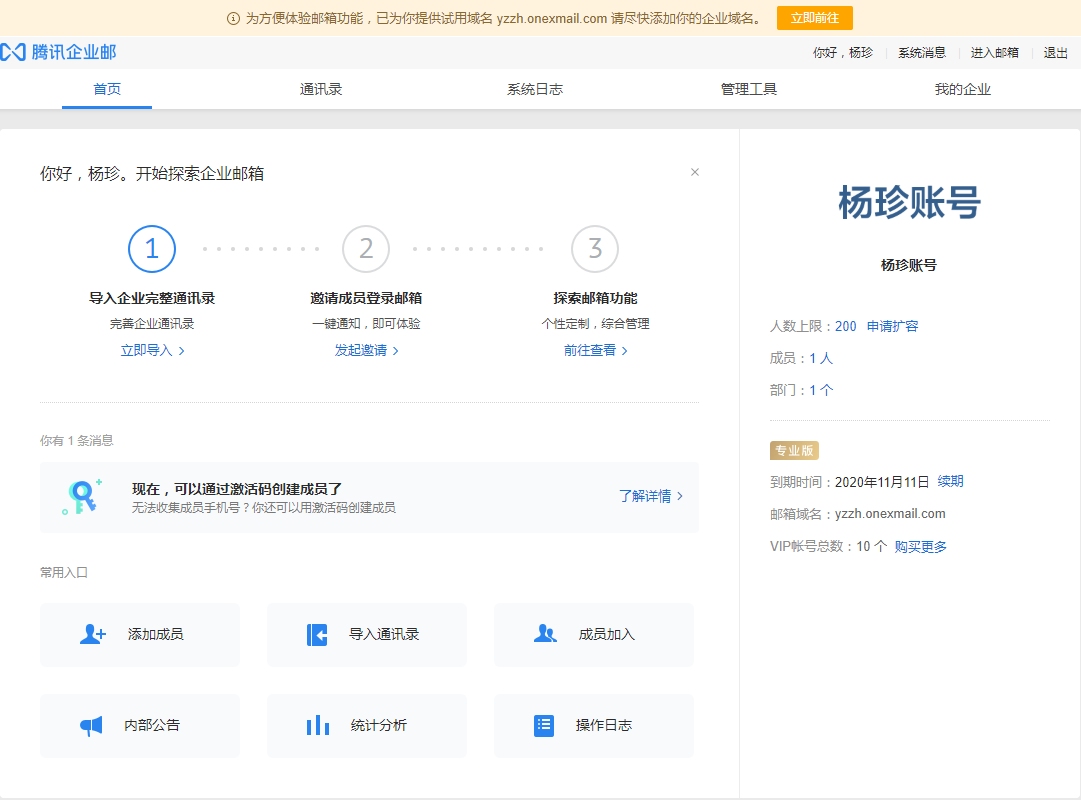This screenshot has width=1081, height=800.
Task: Open the 操作日志 (Operation Log) icon
Action: click(544, 725)
